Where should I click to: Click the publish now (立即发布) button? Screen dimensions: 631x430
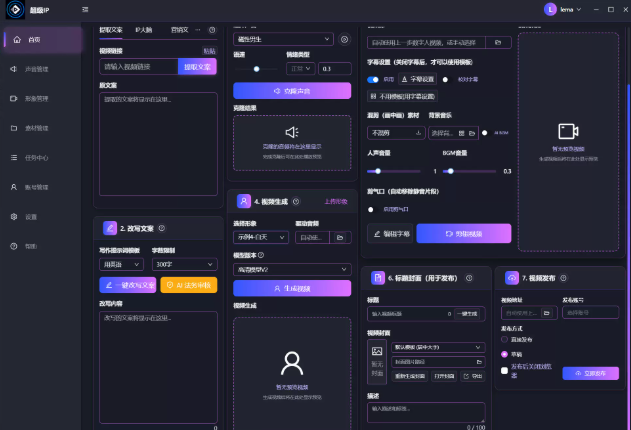click(x=590, y=373)
